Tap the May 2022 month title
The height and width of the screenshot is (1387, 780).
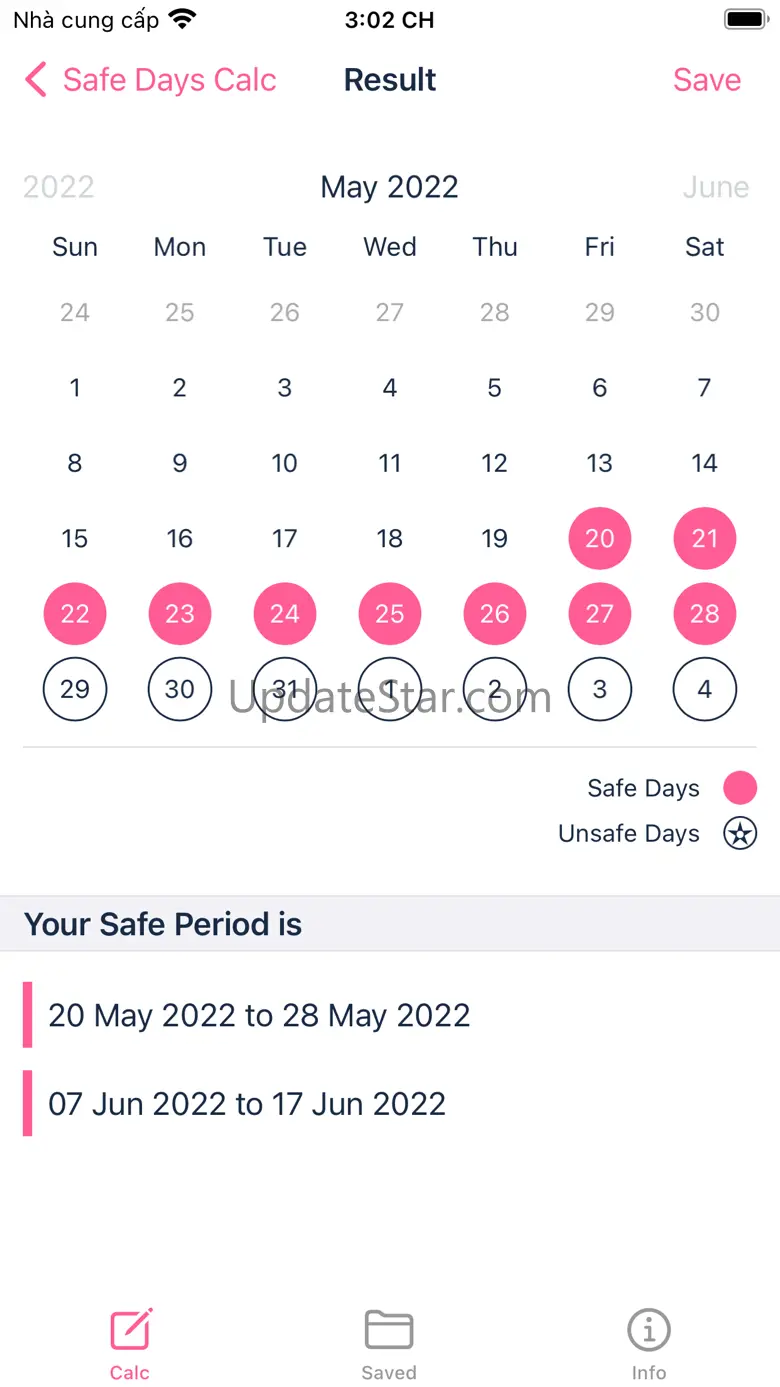[389, 187]
